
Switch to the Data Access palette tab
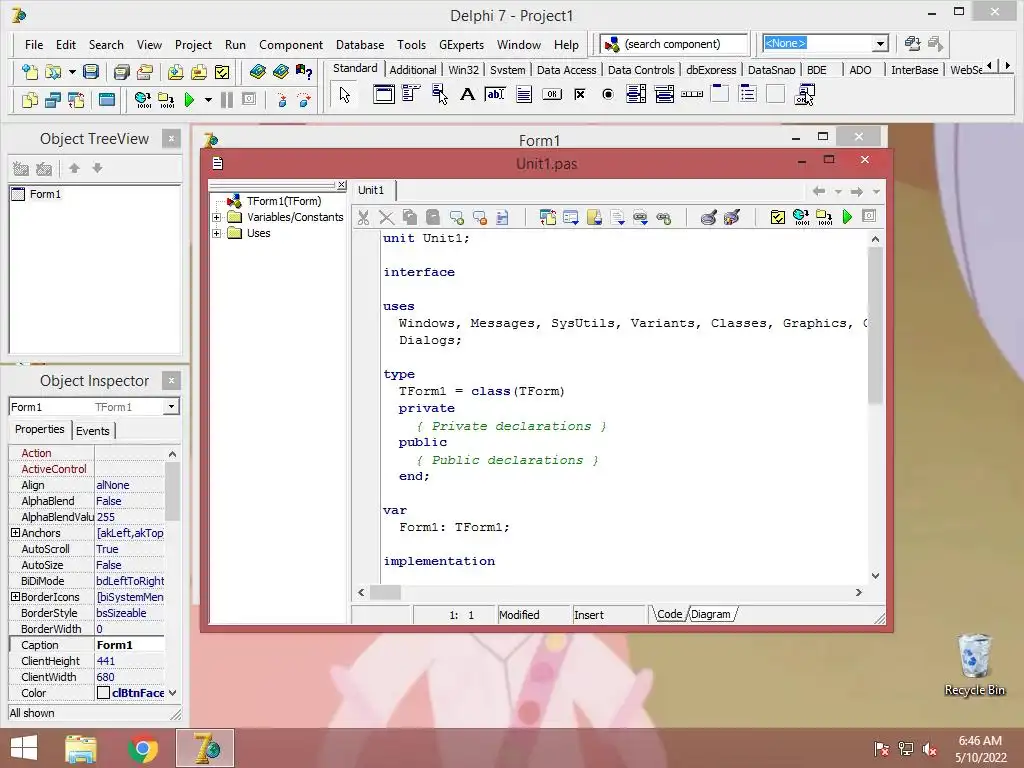[566, 70]
